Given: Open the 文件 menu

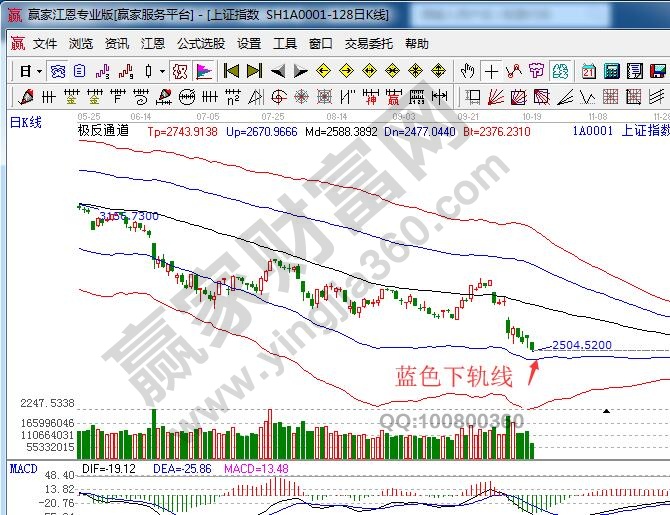Looking at the screenshot, I should (45, 44).
